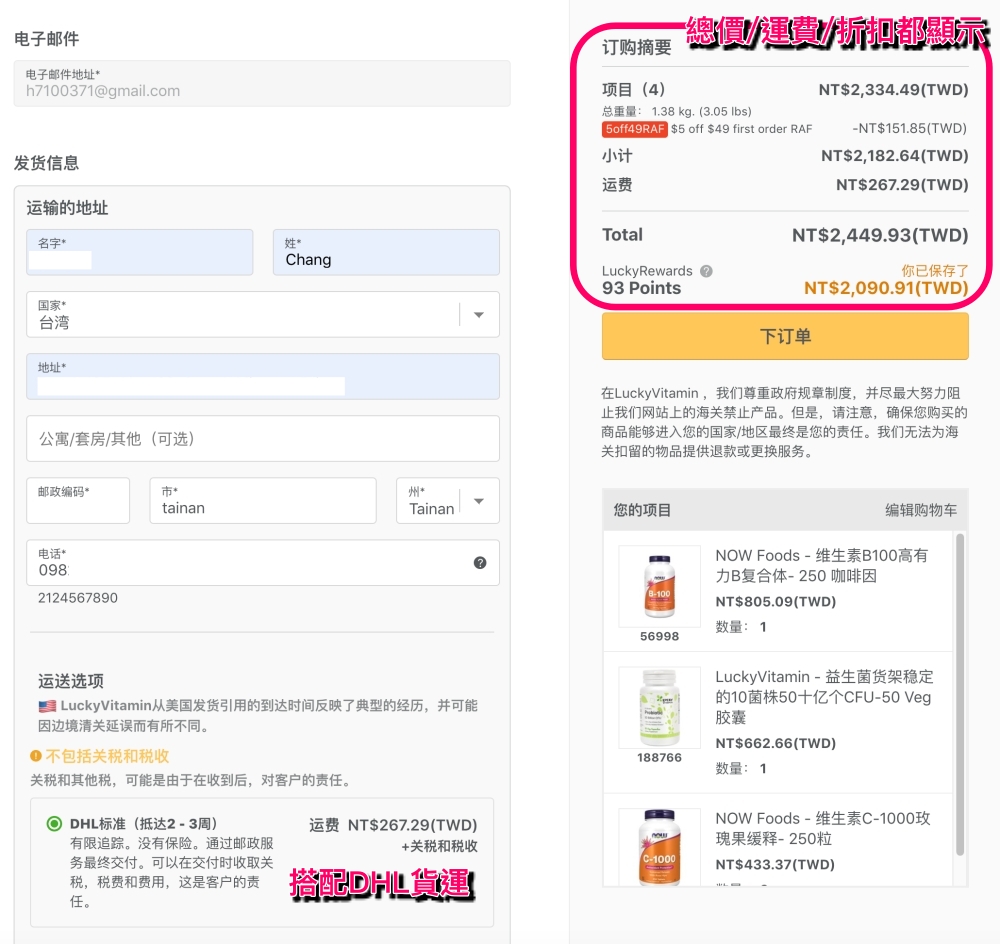Focus the 邮政编码 postal code field
This screenshot has width=1000, height=944.
click(x=78, y=501)
